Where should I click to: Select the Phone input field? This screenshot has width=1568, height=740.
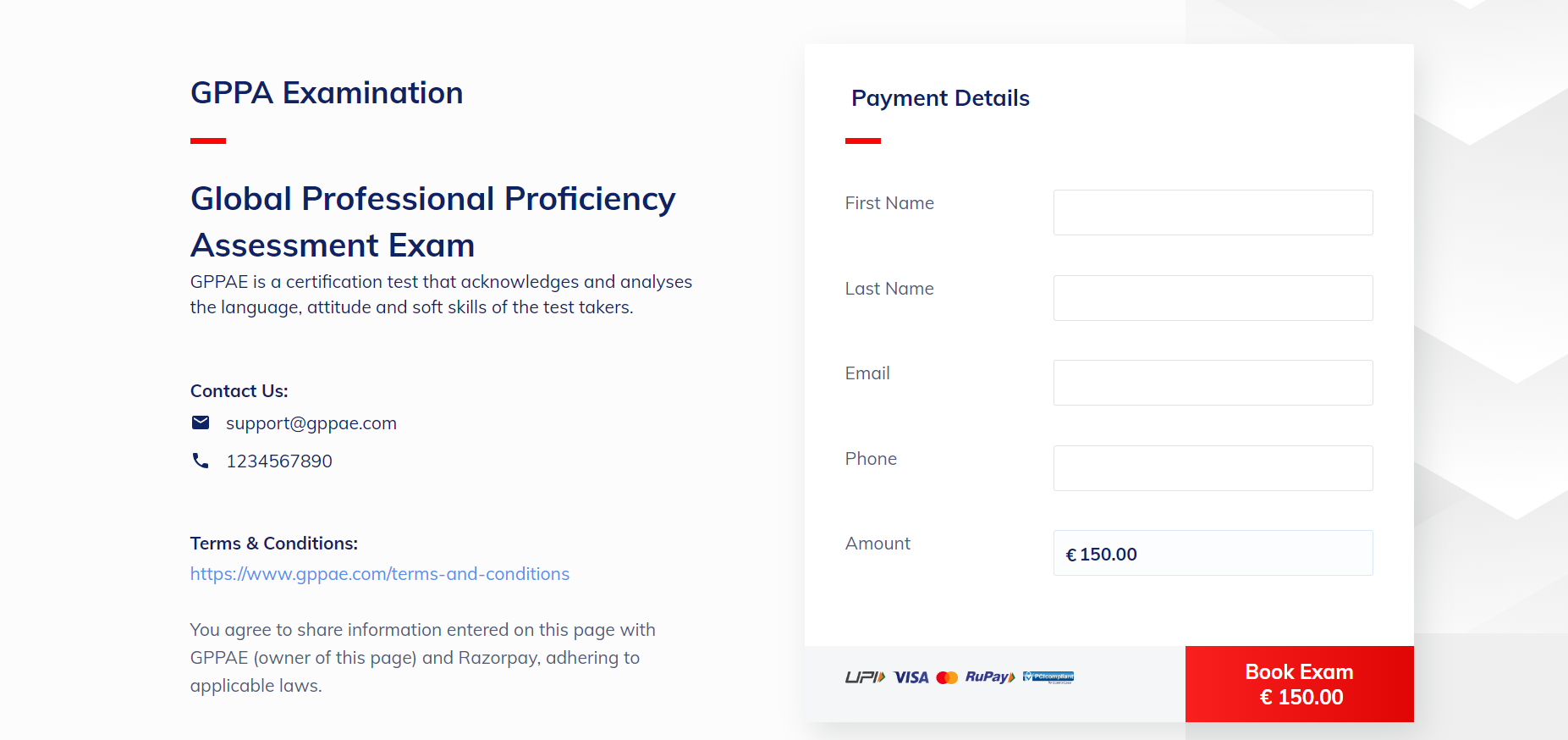coord(1213,468)
